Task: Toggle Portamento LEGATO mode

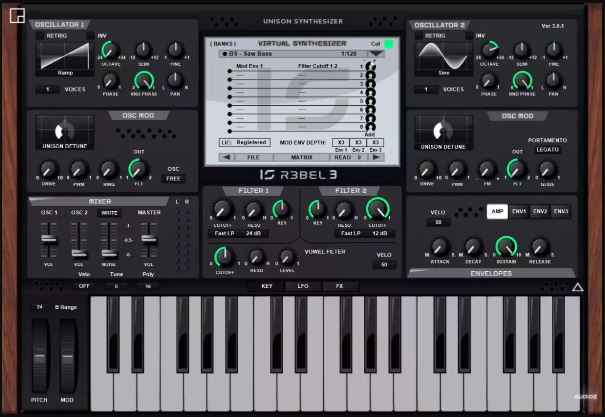Action: 548,150
